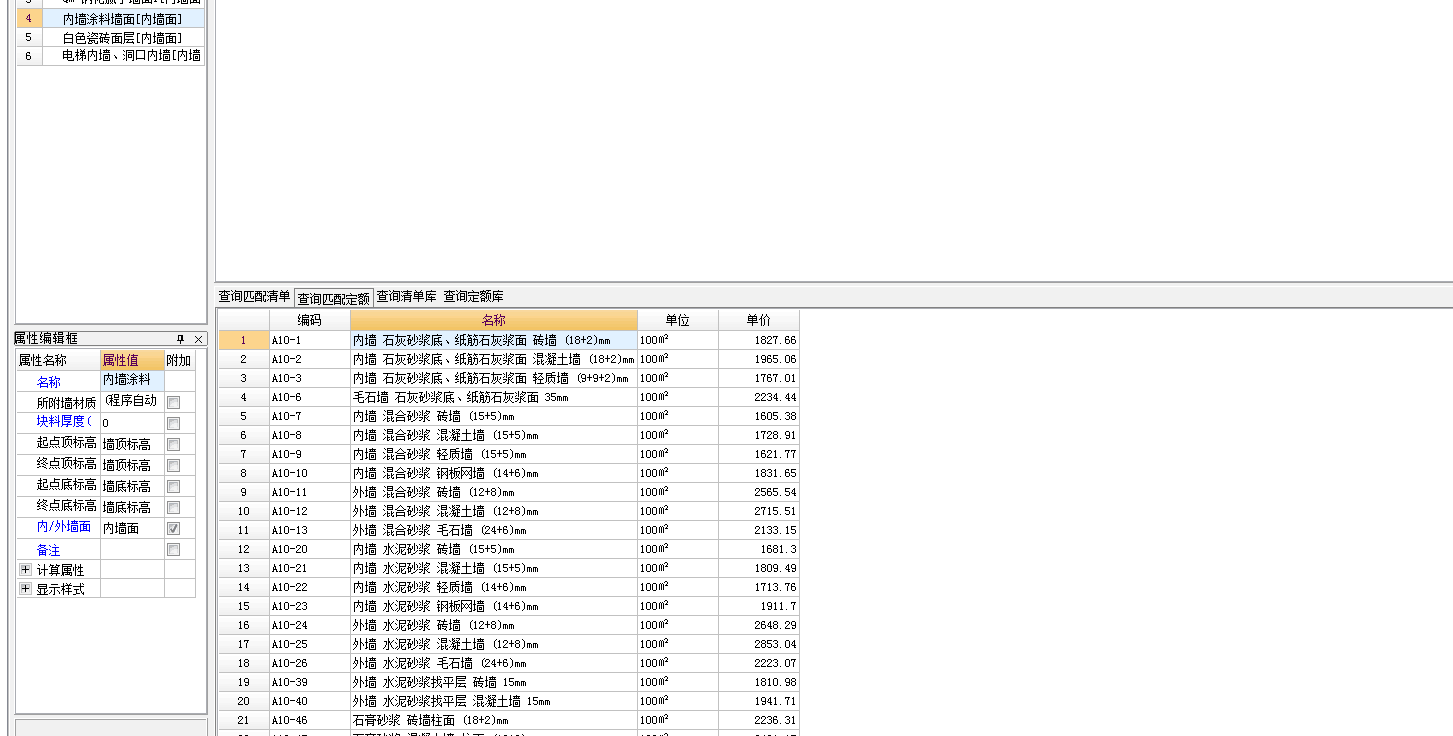Select name 石膏砂浆 砖墙柱面 (18+2)mm
Viewport: 1453px width, 736px height.
click(x=494, y=720)
